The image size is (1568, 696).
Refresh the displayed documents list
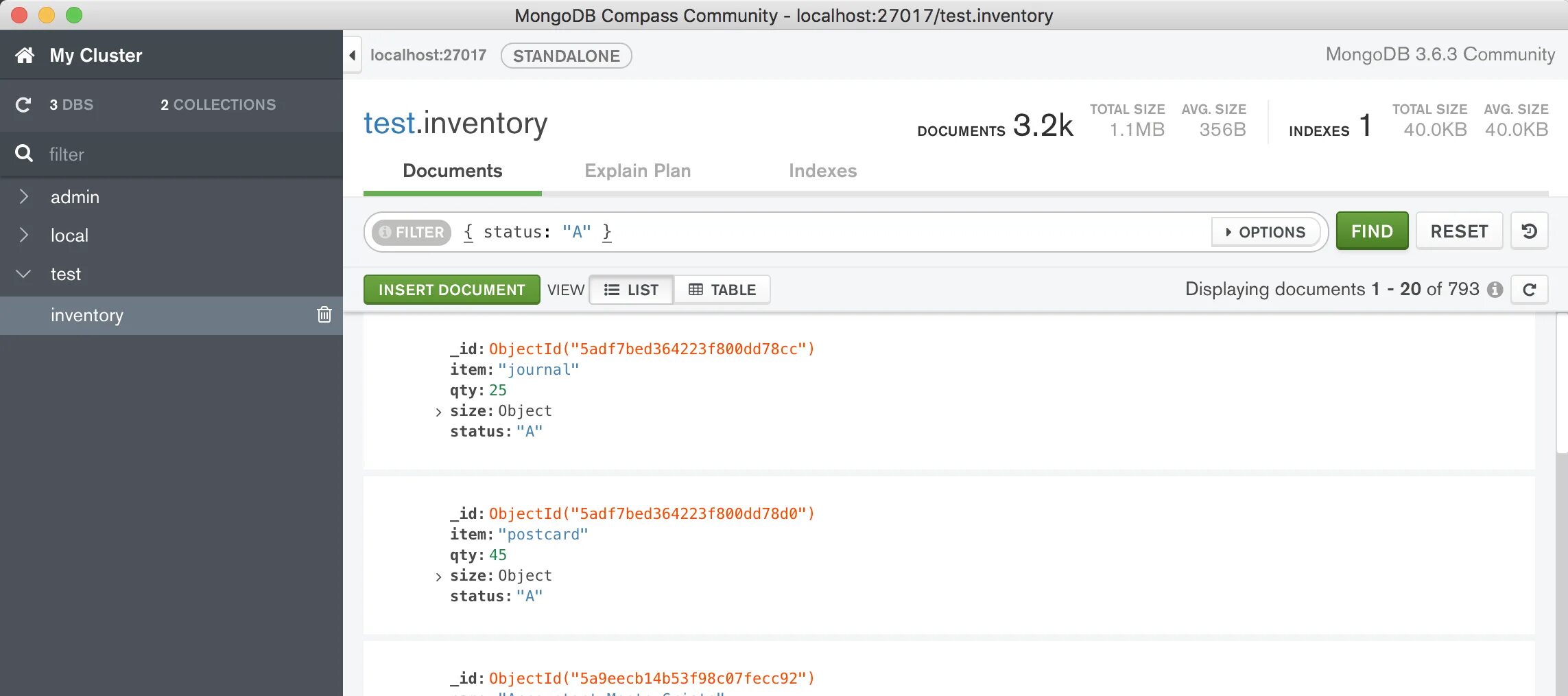[1530, 290]
